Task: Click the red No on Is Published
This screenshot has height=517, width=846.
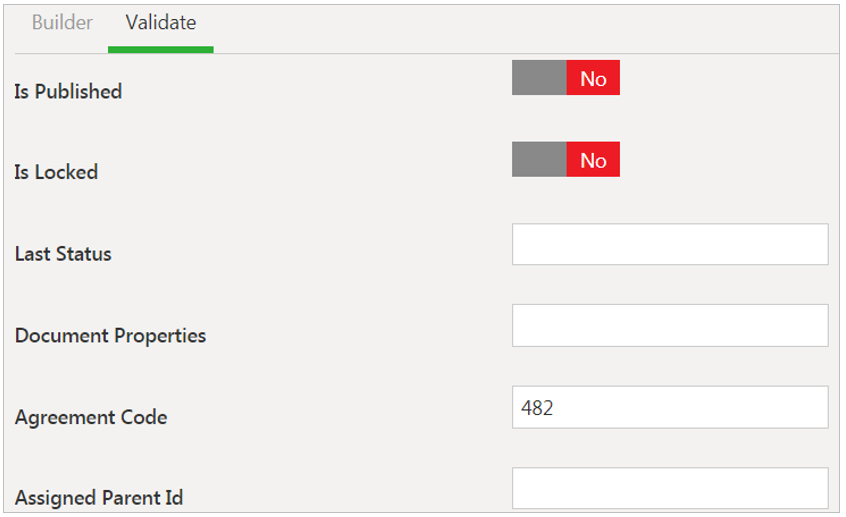Action: point(593,78)
